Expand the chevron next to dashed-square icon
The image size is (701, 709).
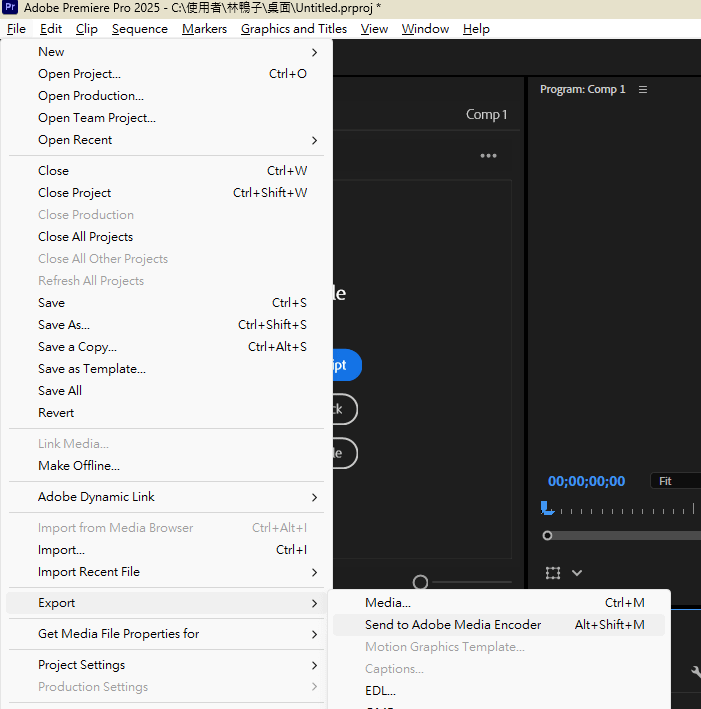577,573
